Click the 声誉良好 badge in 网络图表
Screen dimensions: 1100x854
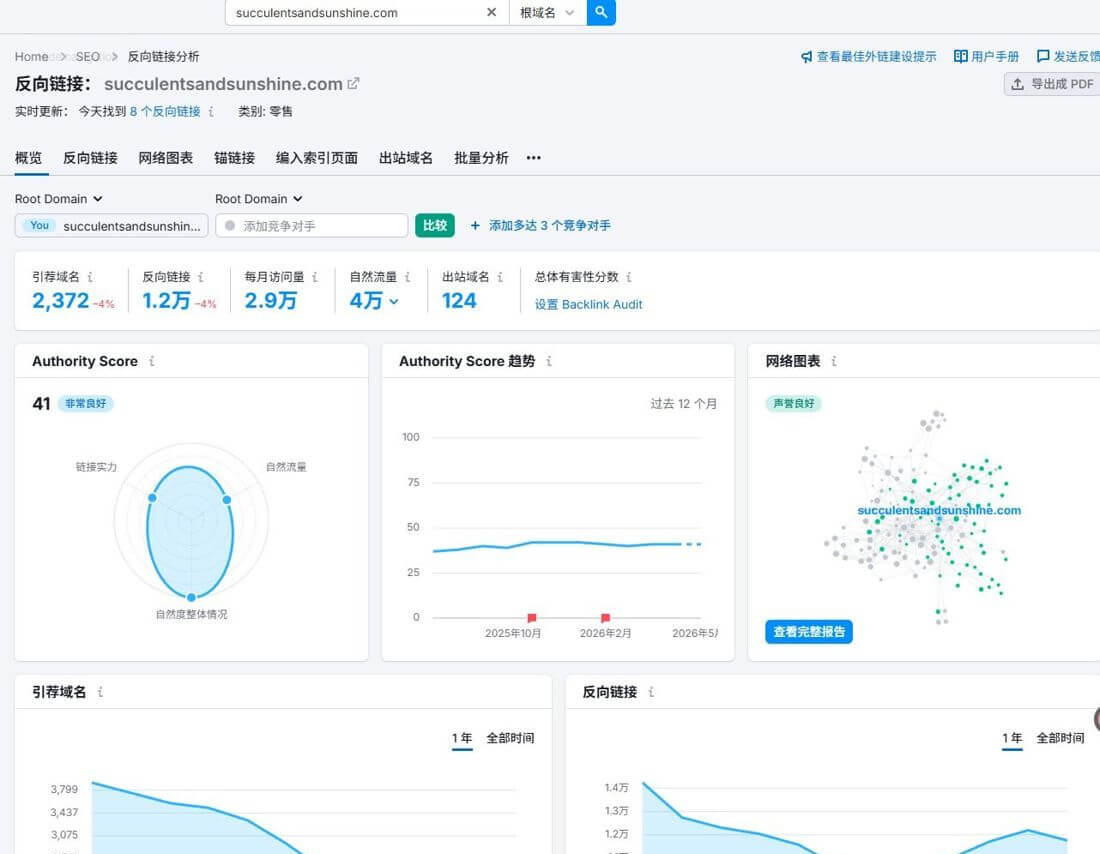click(793, 403)
